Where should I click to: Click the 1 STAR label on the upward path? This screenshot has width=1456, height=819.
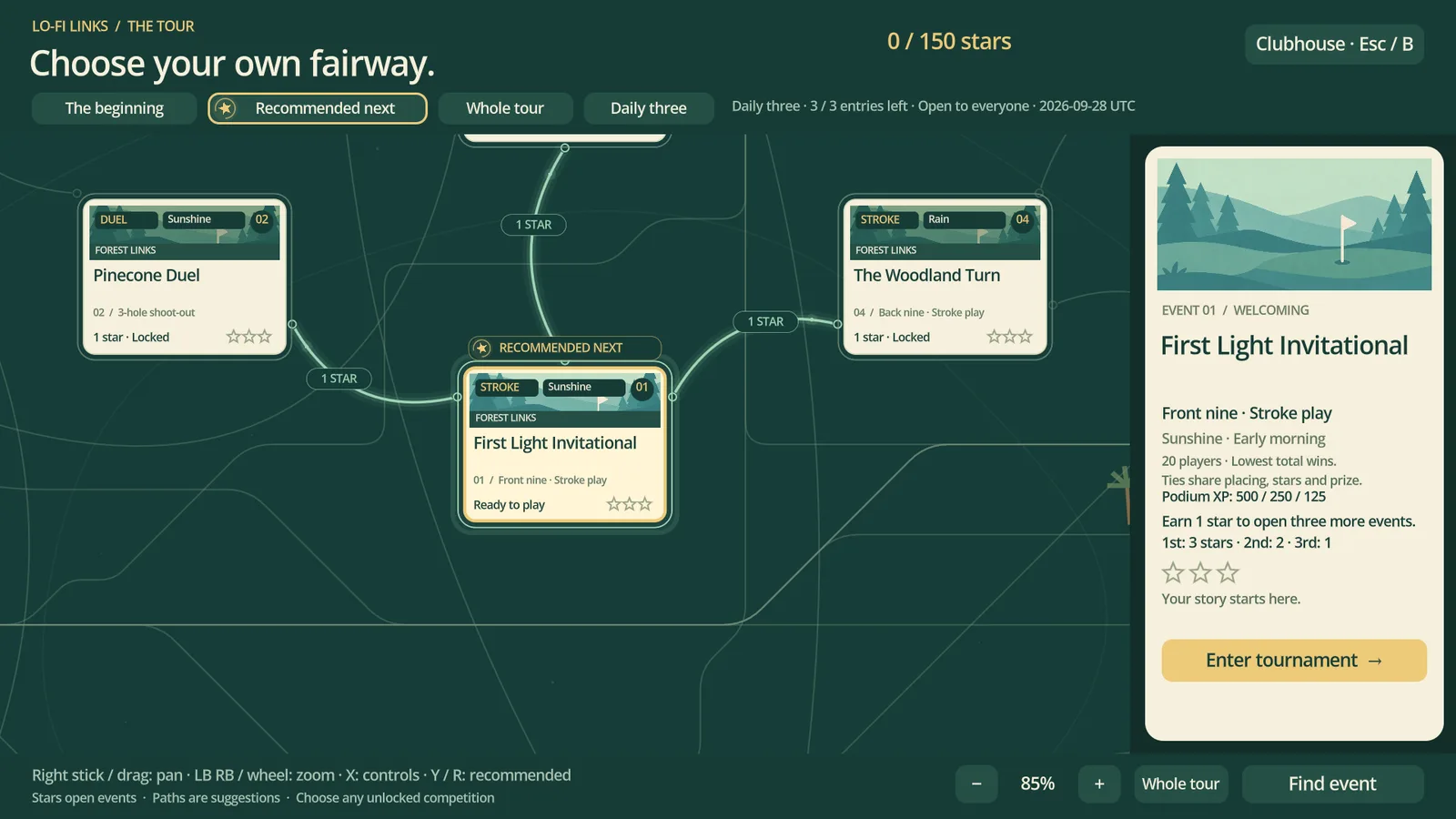534,225
